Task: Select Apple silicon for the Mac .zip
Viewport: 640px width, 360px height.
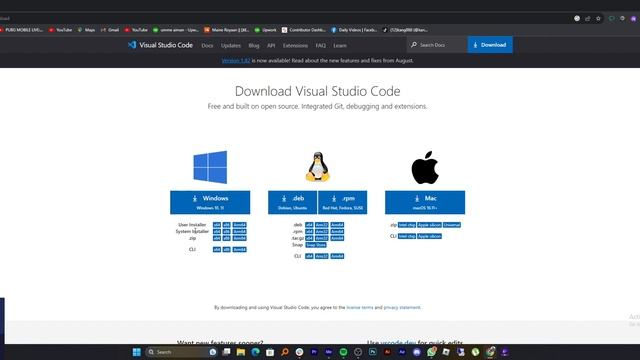Action: 429,225
